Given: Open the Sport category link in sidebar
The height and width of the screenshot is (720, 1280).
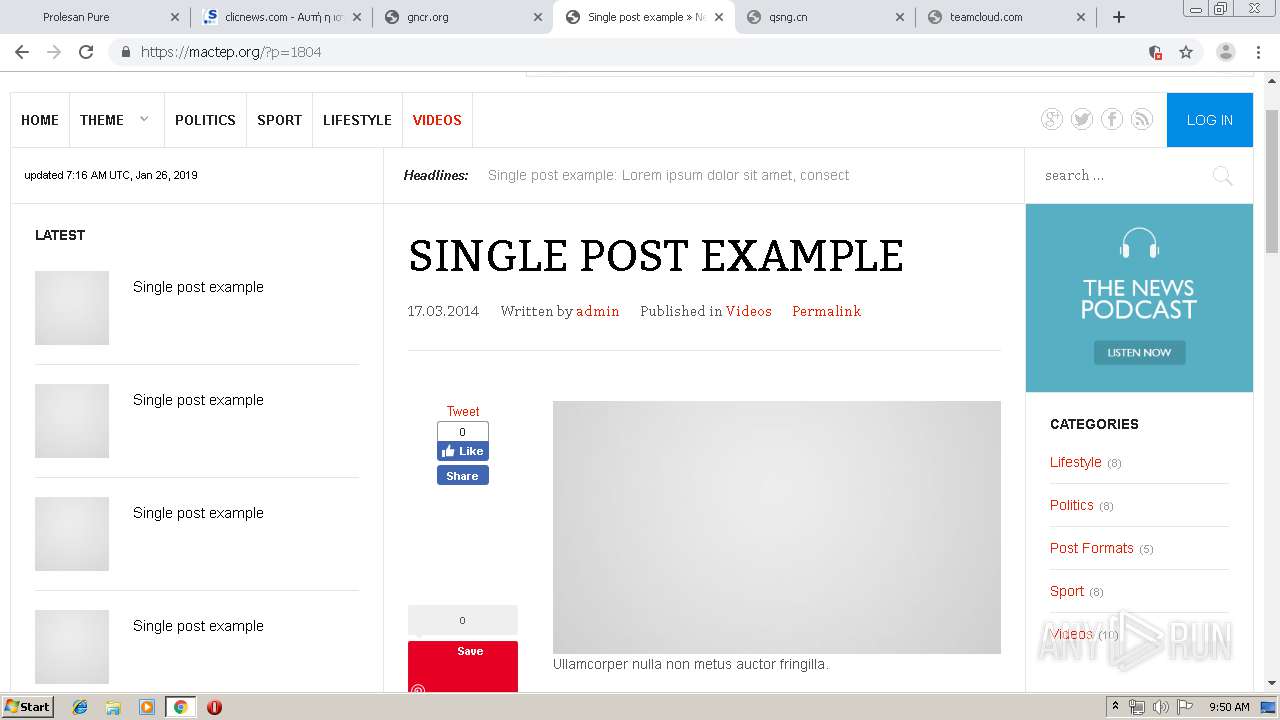Looking at the screenshot, I should coord(1067,591).
